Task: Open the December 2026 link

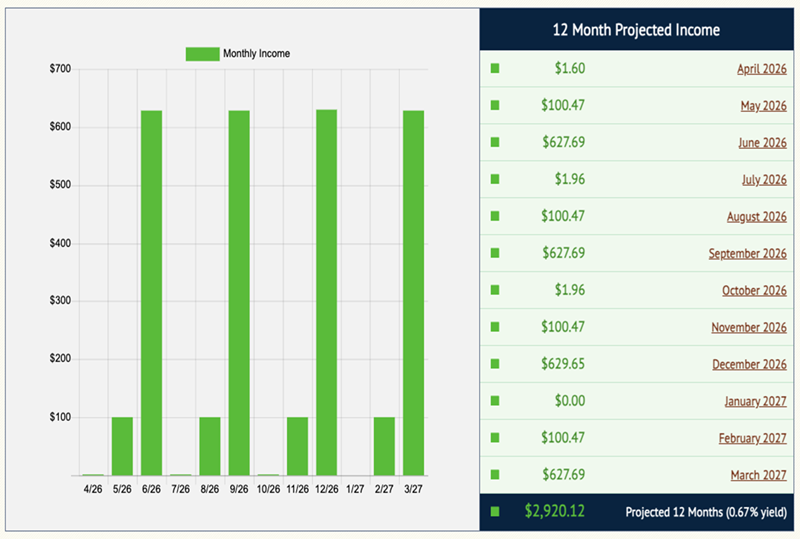Action: tap(749, 365)
